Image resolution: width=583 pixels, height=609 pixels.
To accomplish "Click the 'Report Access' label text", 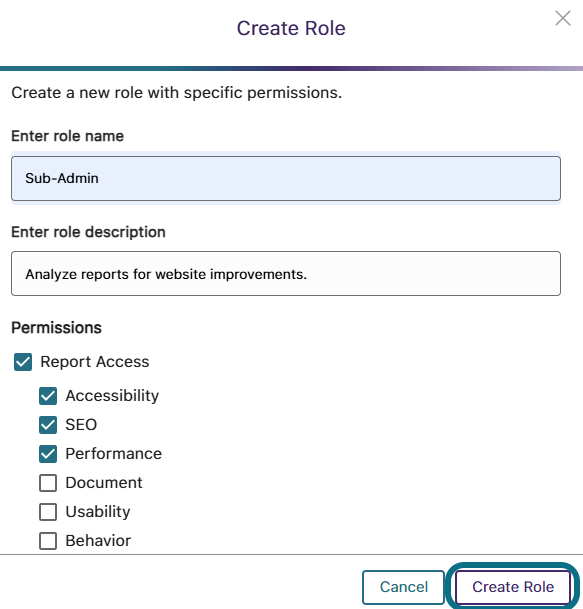I will (95, 362).
